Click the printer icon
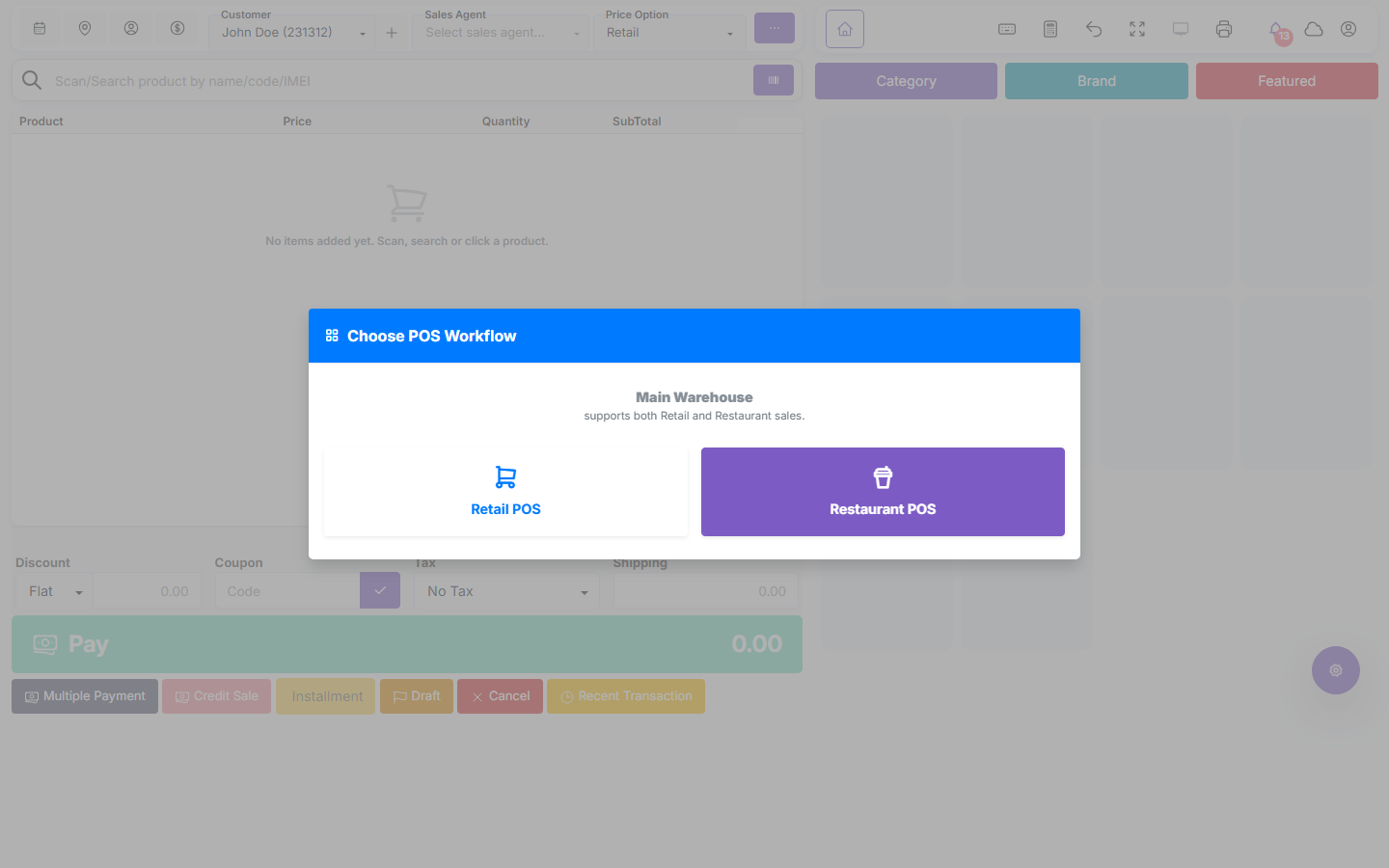The height and width of the screenshot is (868, 1389). pyautogui.click(x=1224, y=29)
